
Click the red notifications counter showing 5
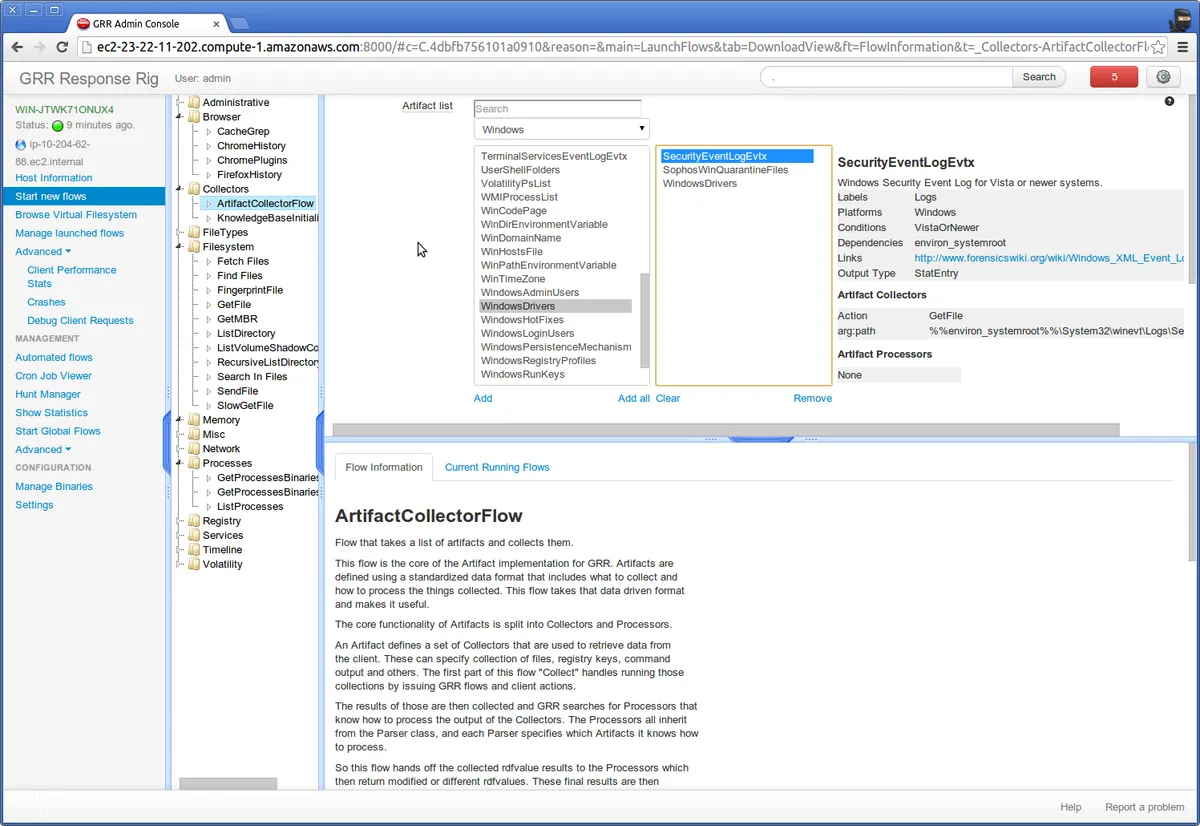(1113, 76)
